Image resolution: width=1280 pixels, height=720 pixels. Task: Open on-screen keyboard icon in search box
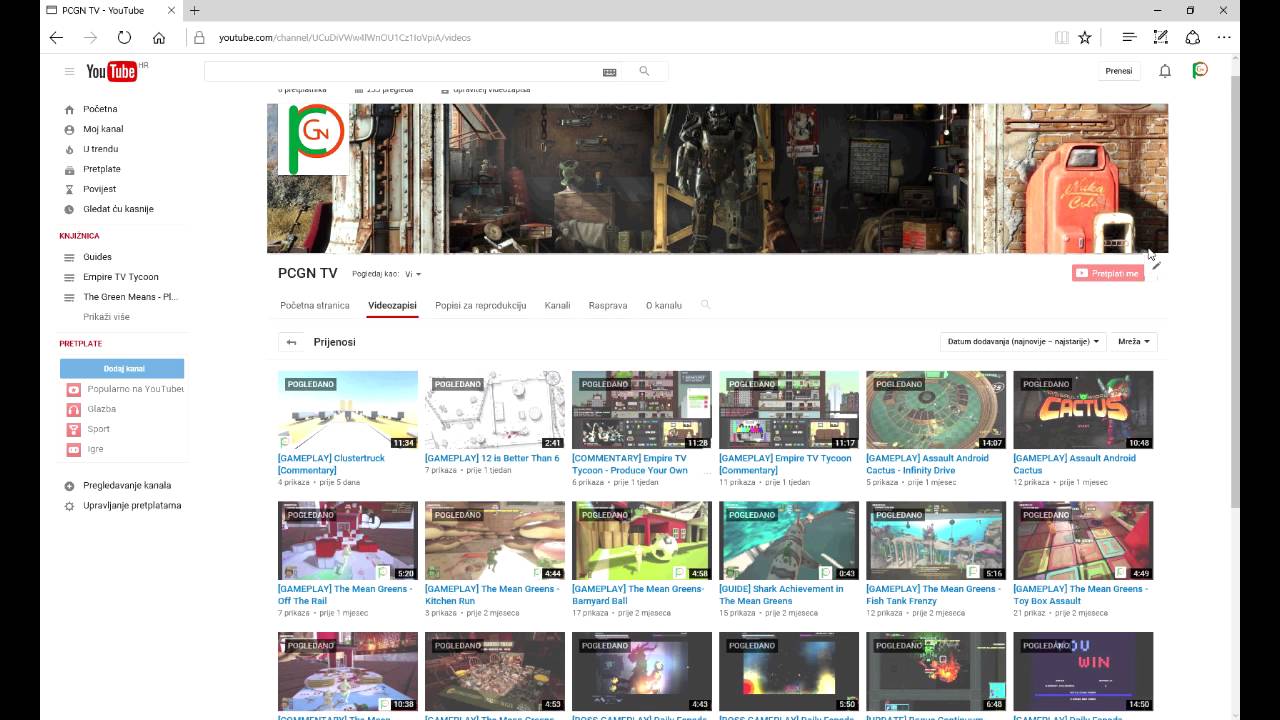tap(609, 72)
